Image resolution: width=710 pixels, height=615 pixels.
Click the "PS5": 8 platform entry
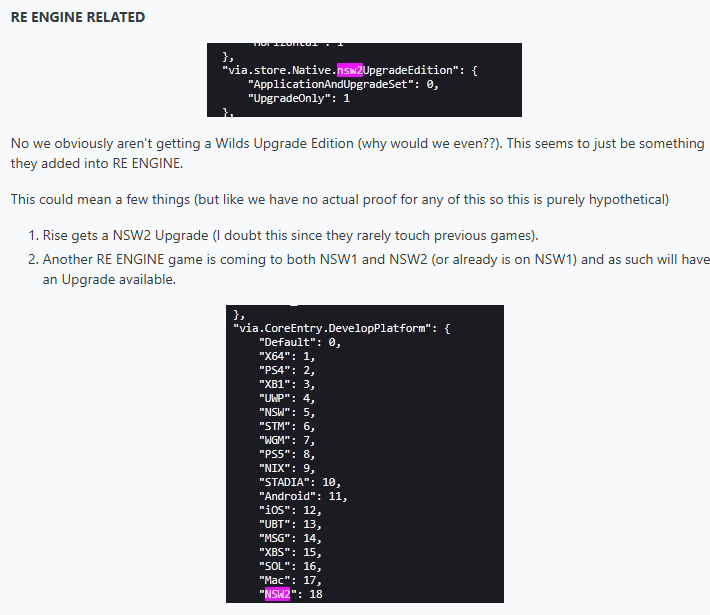click(x=287, y=454)
